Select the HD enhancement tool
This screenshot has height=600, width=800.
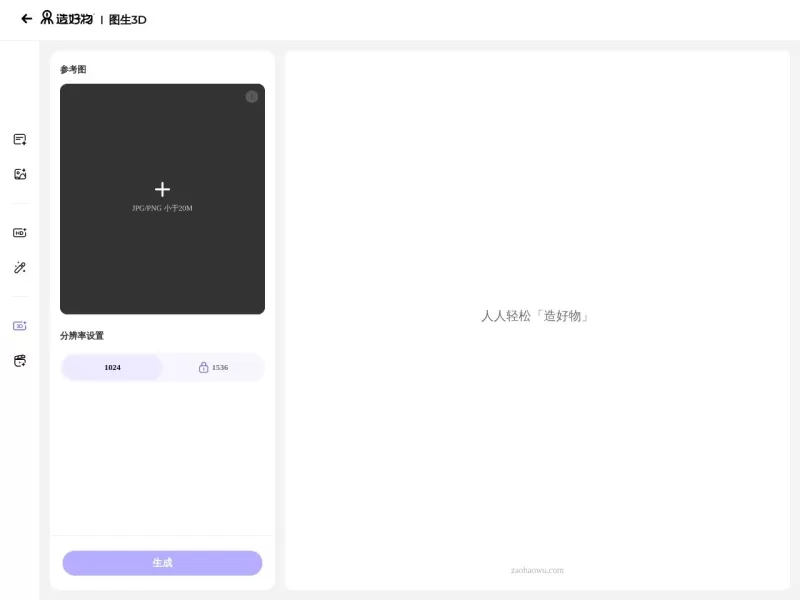[x=19, y=233]
